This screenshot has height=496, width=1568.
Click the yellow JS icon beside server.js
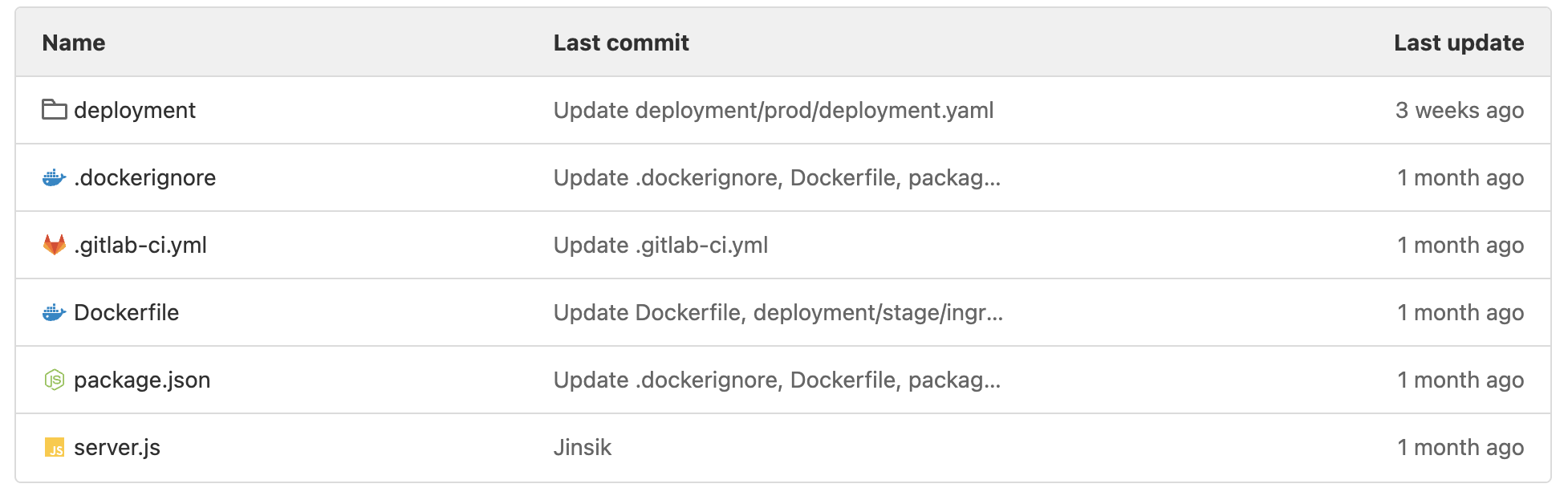pos(54,447)
